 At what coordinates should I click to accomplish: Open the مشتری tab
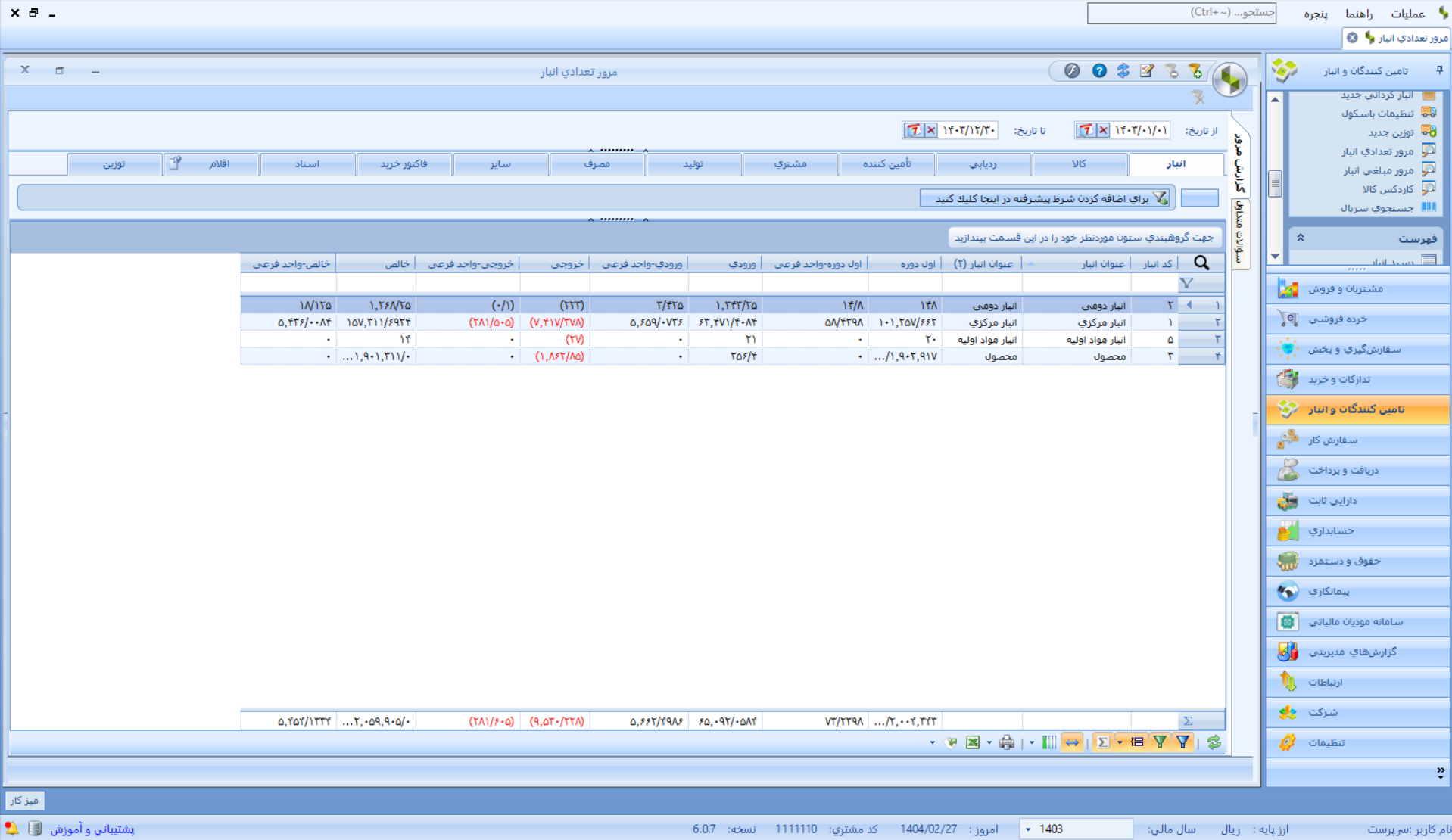pyautogui.click(x=790, y=163)
